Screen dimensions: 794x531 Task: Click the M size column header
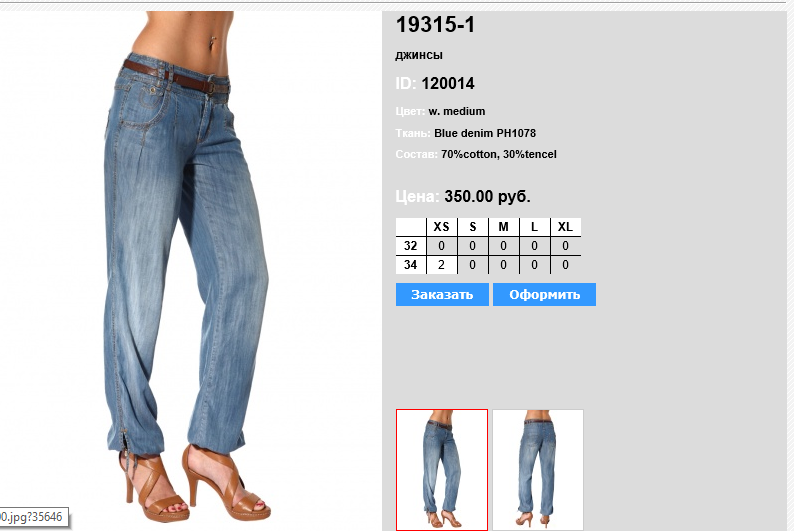click(x=503, y=227)
